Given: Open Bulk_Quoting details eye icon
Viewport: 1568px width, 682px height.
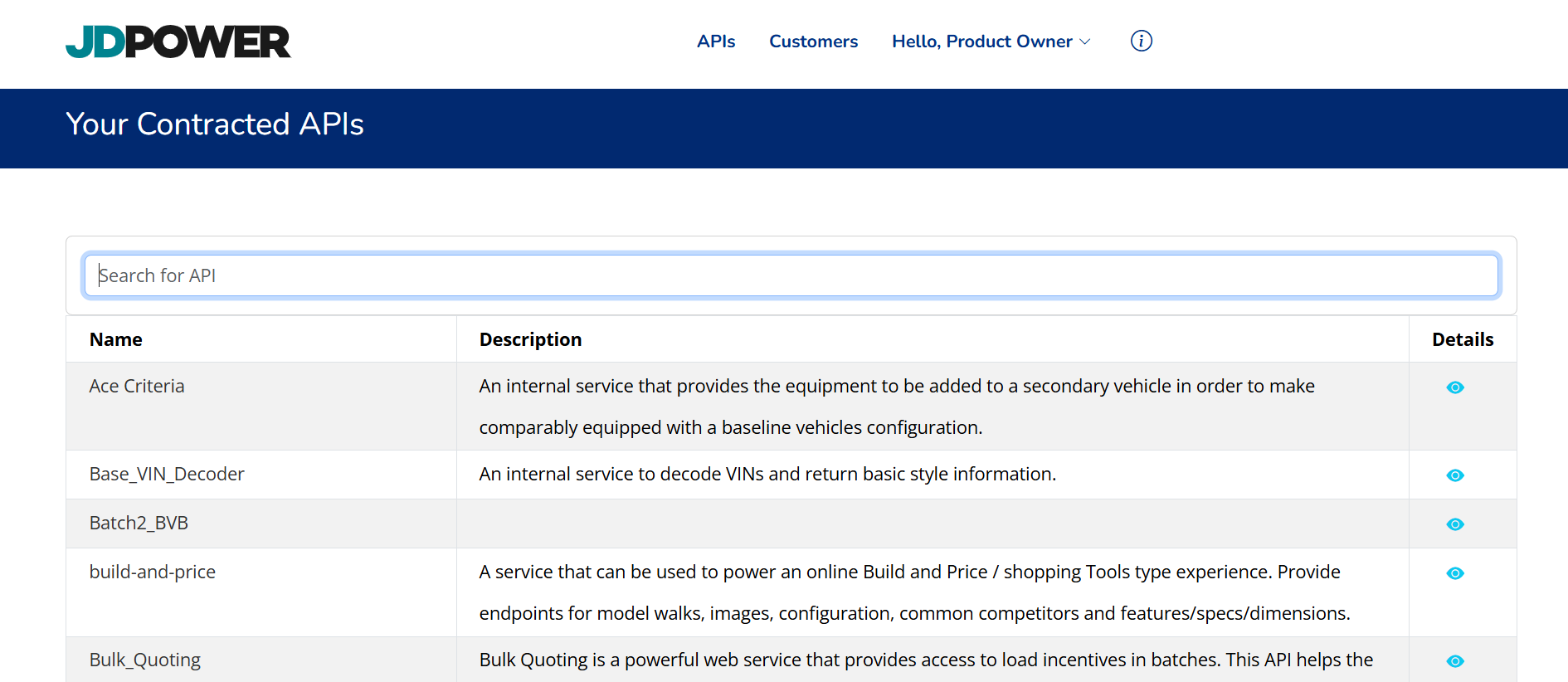Looking at the screenshot, I should 1454,661.
